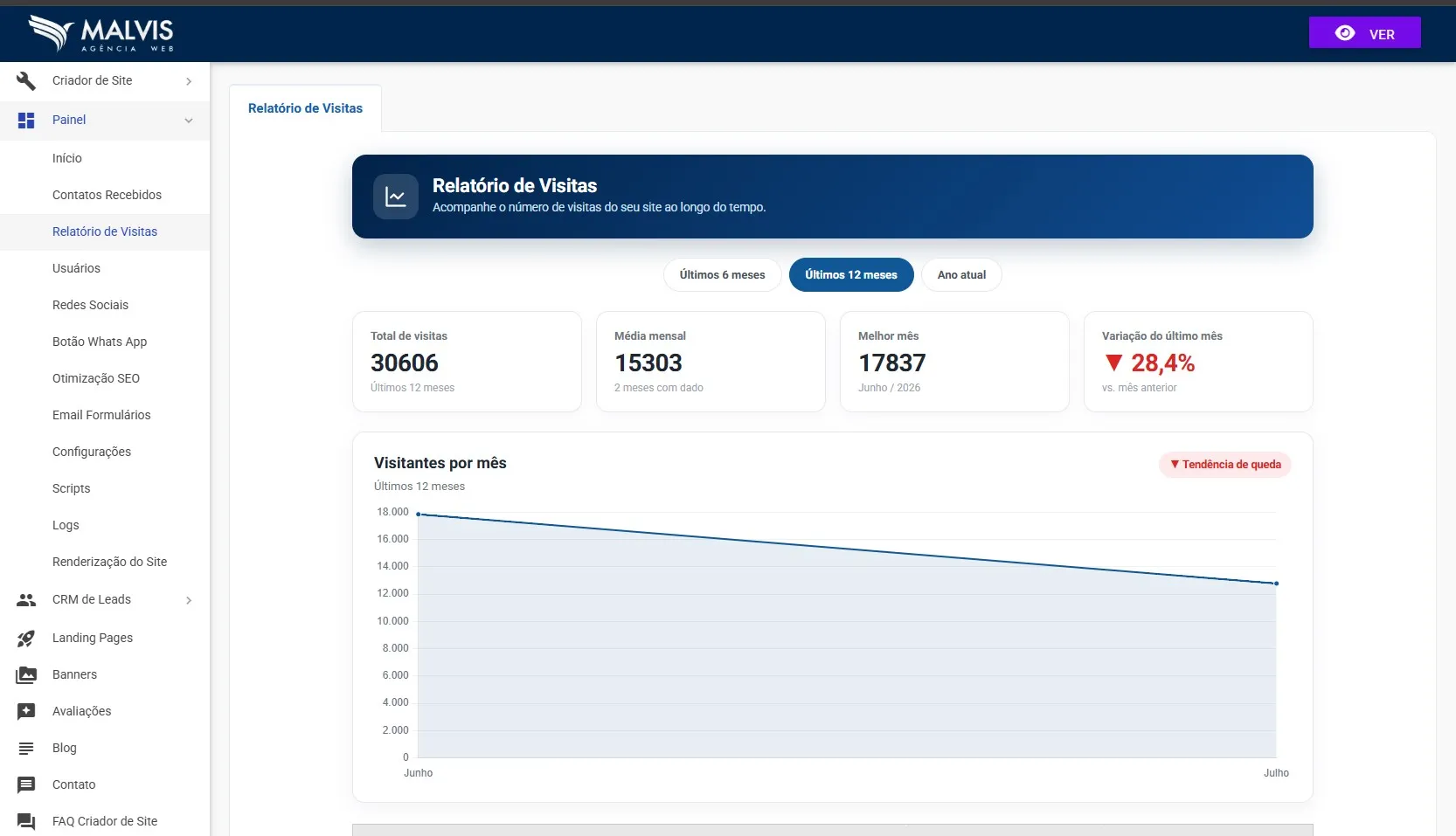1456x836 pixels.
Task: Click the 28,4% variation value
Action: tap(1163, 363)
